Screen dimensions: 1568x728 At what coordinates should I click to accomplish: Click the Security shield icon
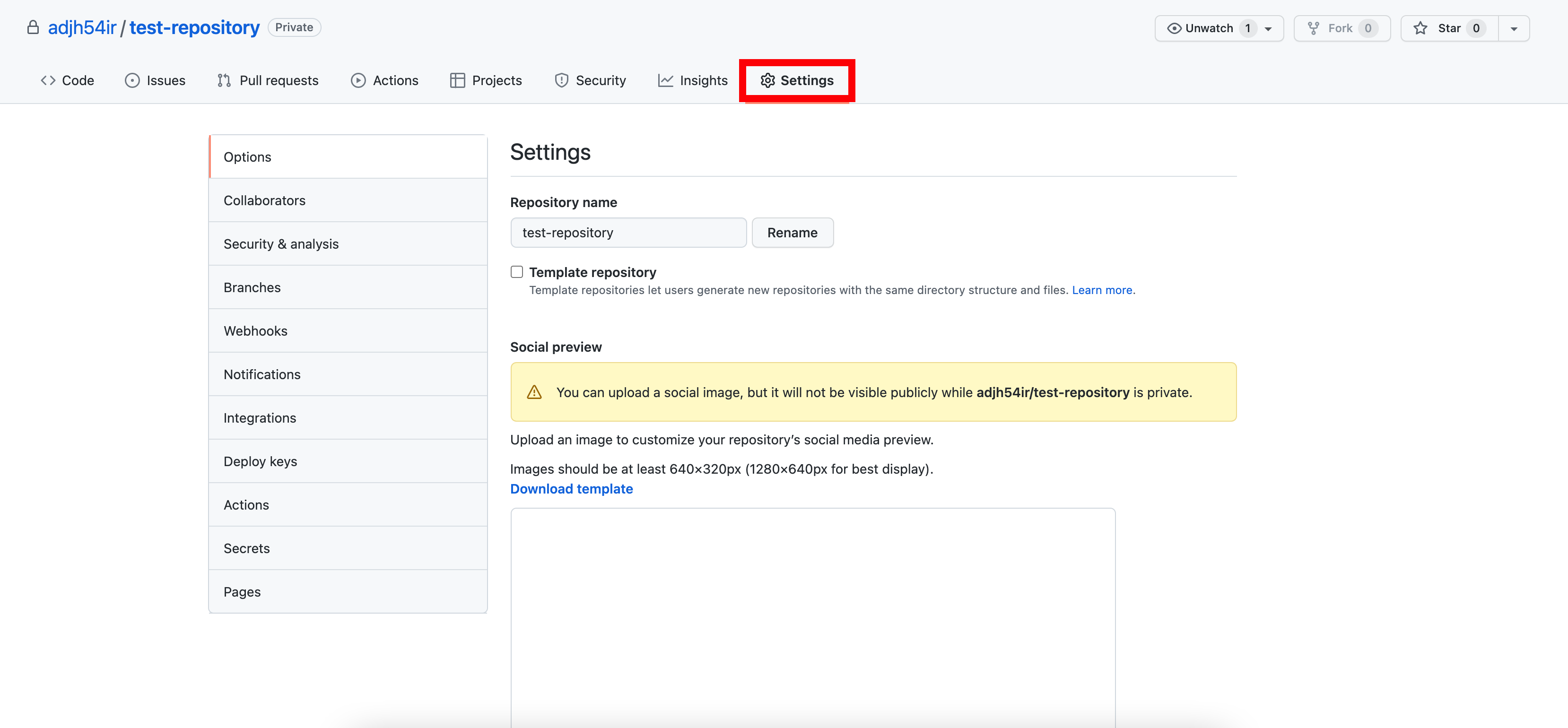(x=561, y=80)
